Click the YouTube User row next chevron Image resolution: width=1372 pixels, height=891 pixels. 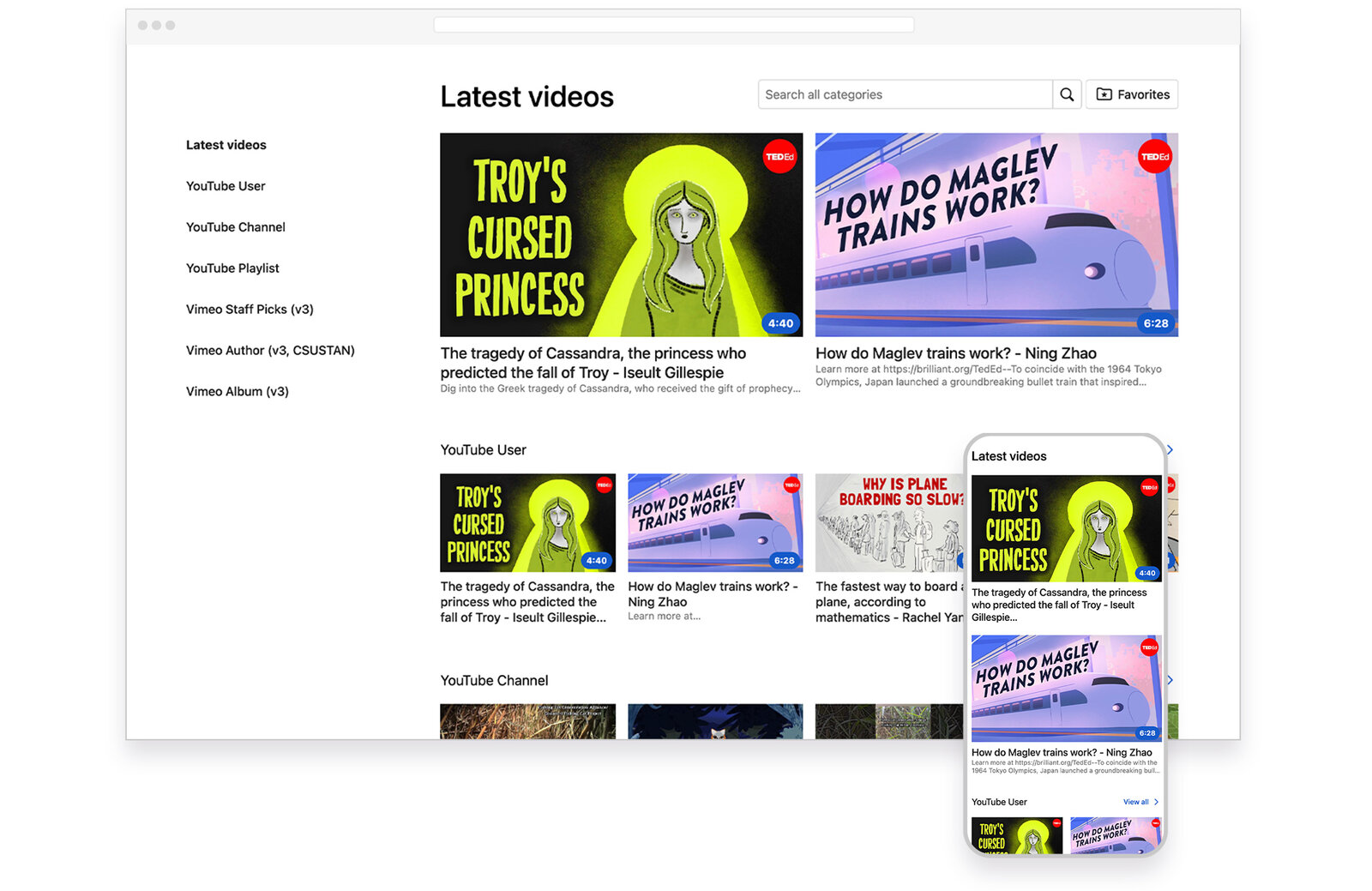(x=1170, y=449)
